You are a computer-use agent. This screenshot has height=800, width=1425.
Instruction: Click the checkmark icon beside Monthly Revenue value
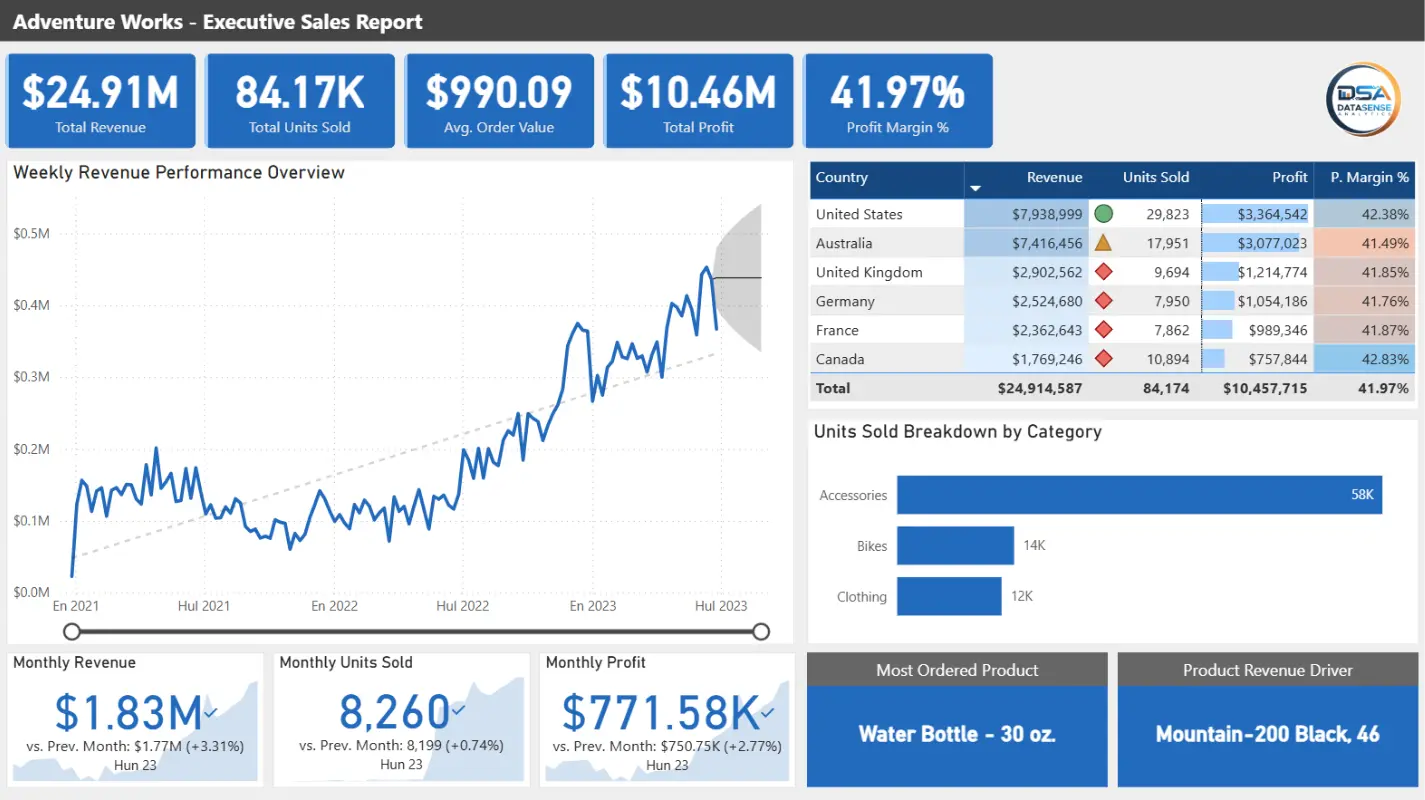pos(210,712)
